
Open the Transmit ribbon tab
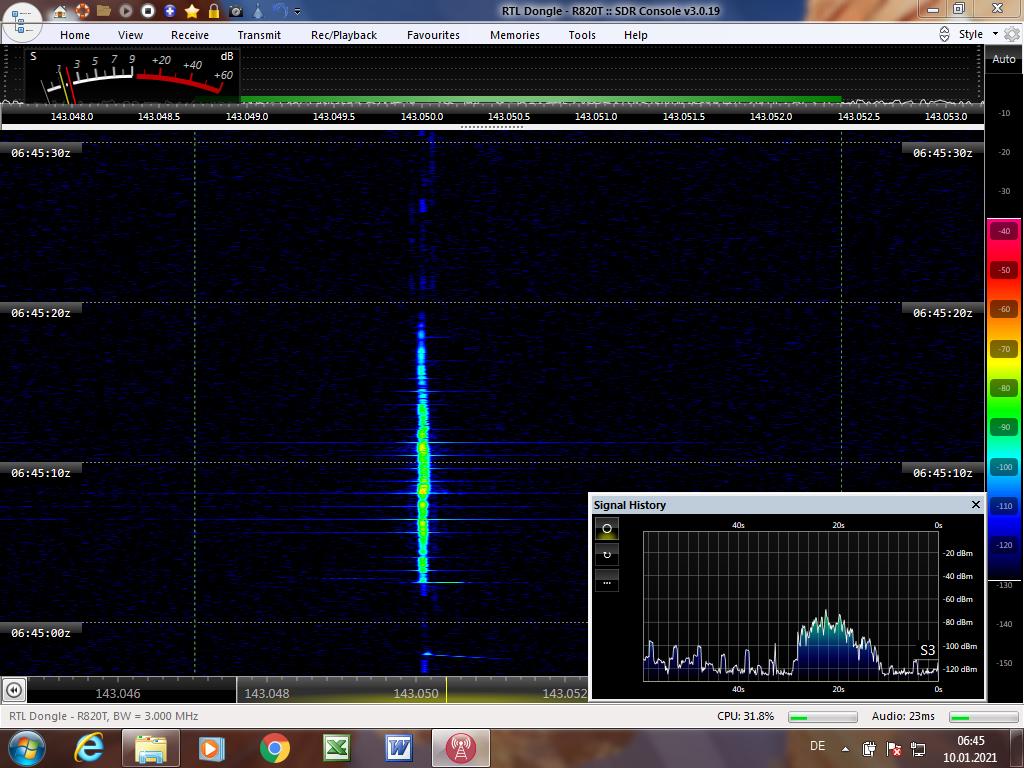click(x=259, y=35)
